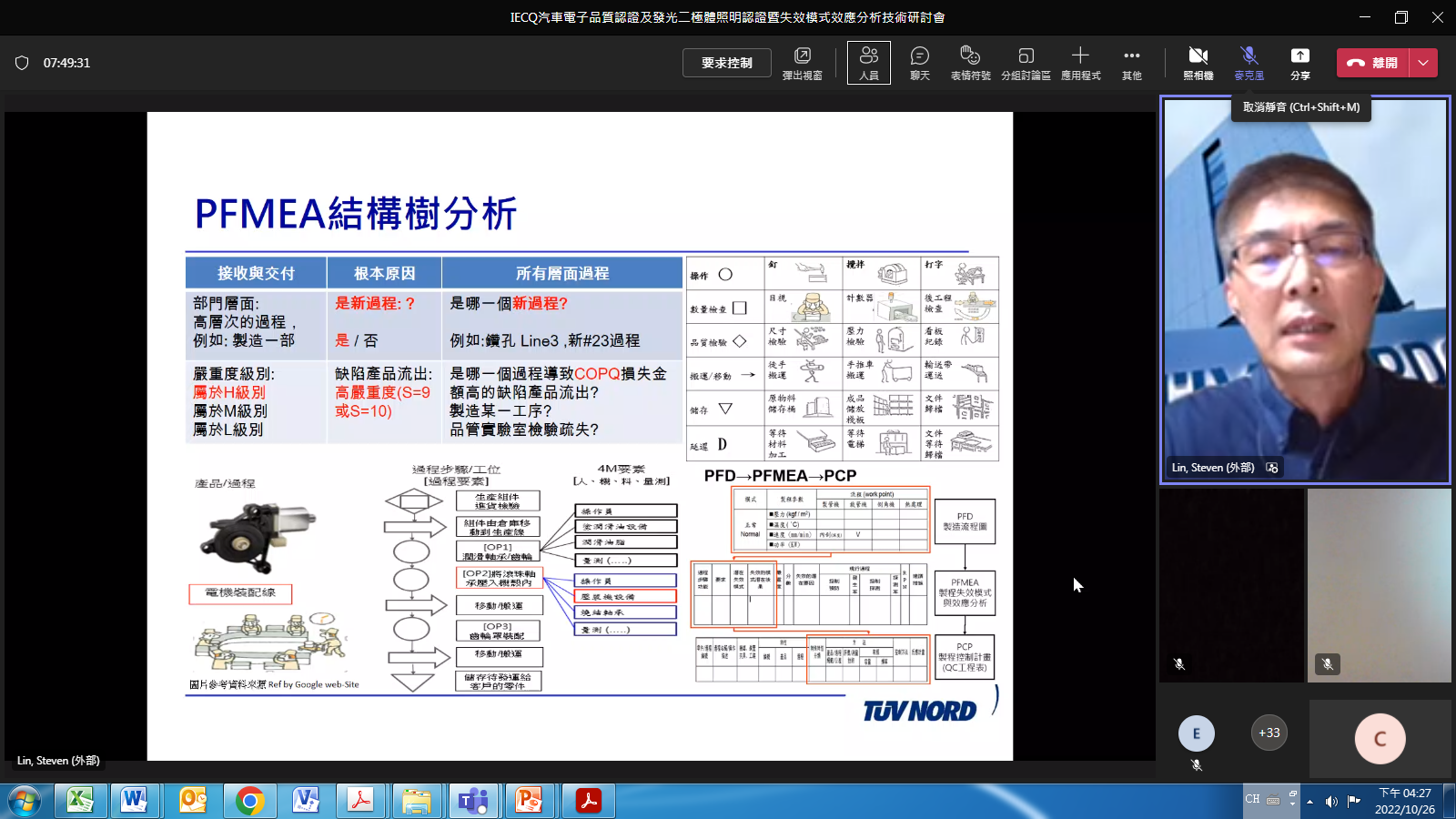This screenshot has height=819, width=1456.
Task: Open PowerPoint from the taskbar
Action: click(531, 801)
